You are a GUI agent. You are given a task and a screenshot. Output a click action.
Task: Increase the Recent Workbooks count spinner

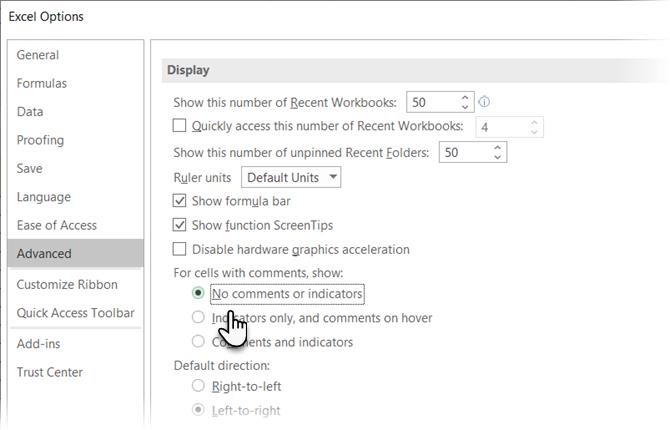(x=466, y=97)
